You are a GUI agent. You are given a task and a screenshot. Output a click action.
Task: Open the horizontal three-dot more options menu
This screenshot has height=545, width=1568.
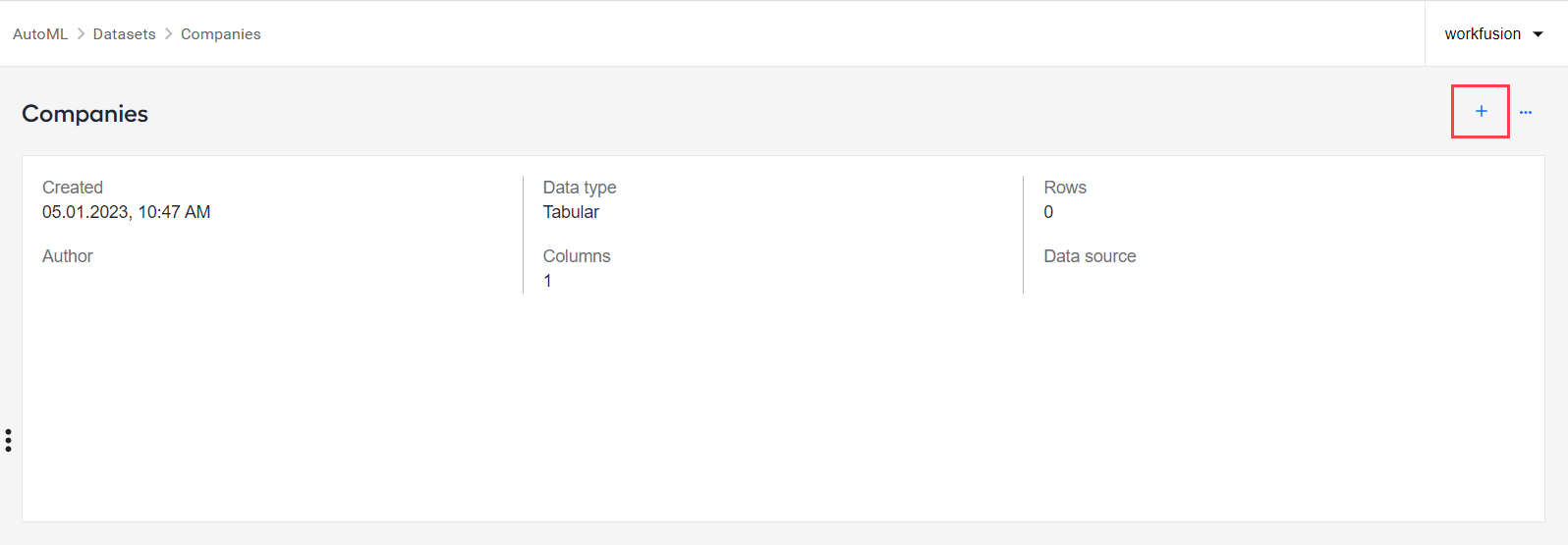pyautogui.click(x=1526, y=112)
